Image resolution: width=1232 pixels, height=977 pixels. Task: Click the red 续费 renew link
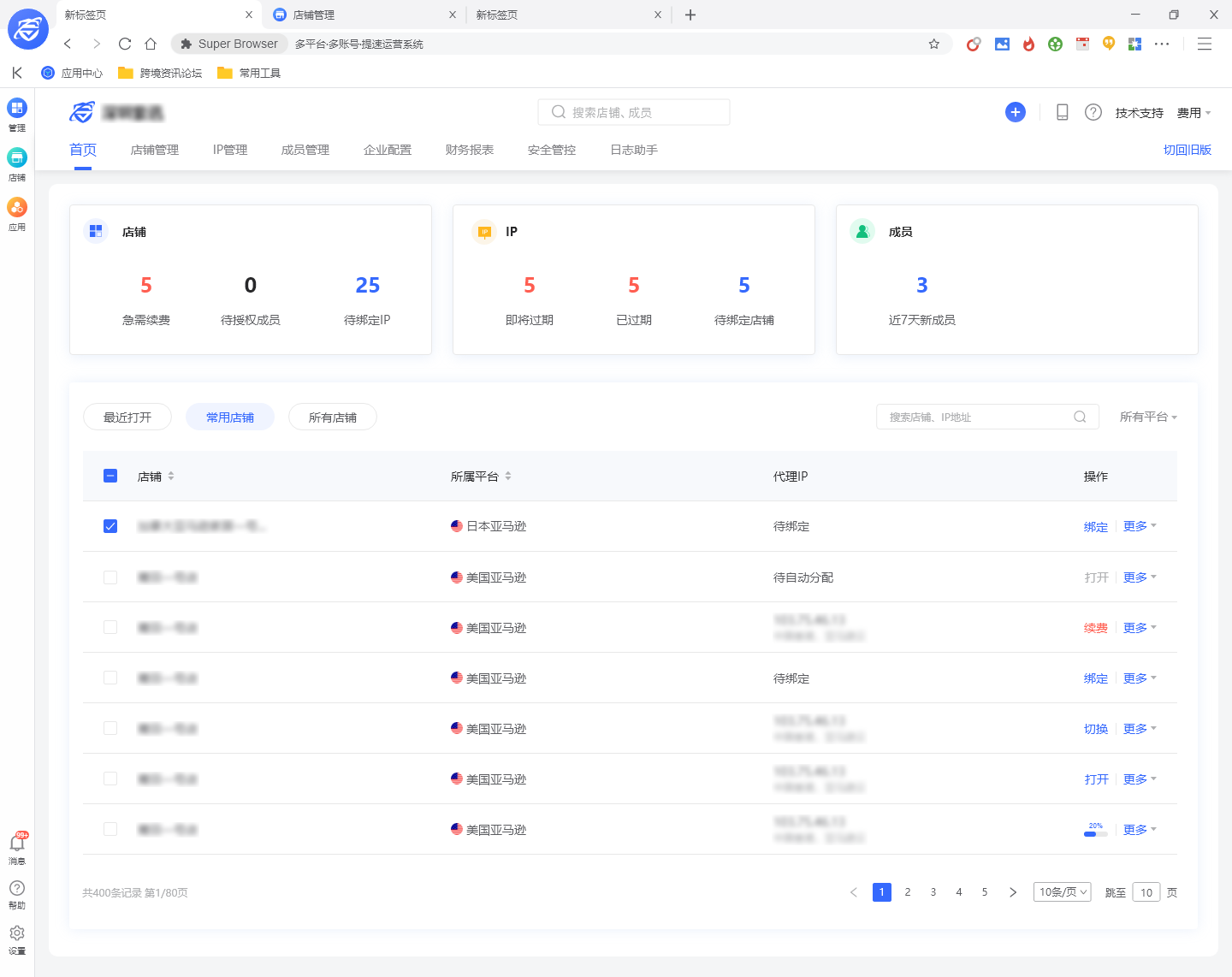coord(1095,628)
